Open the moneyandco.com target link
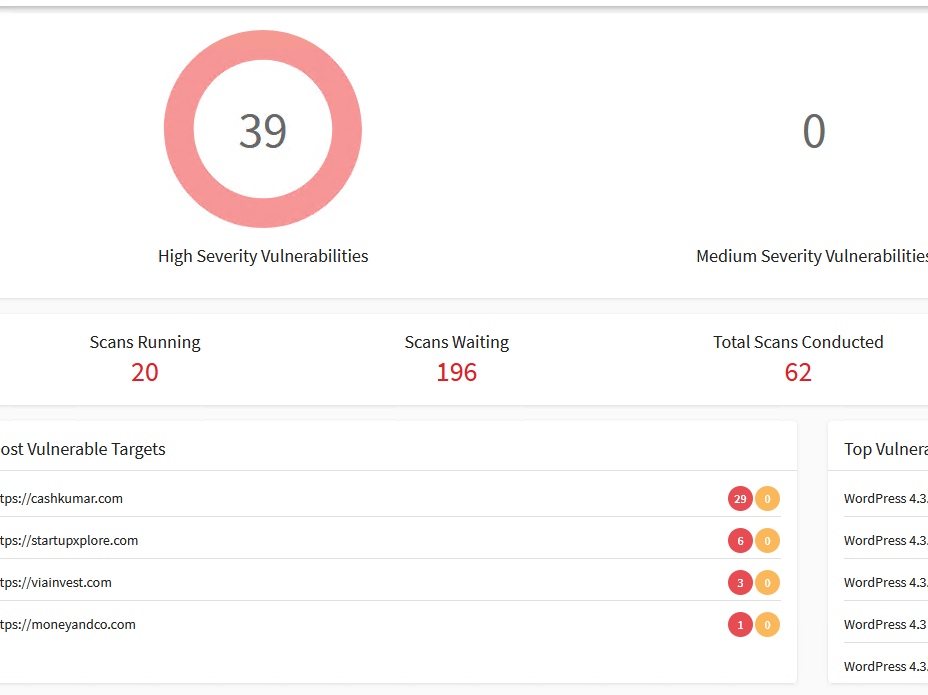Image resolution: width=928 pixels, height=695 pixels. [68, 625]
